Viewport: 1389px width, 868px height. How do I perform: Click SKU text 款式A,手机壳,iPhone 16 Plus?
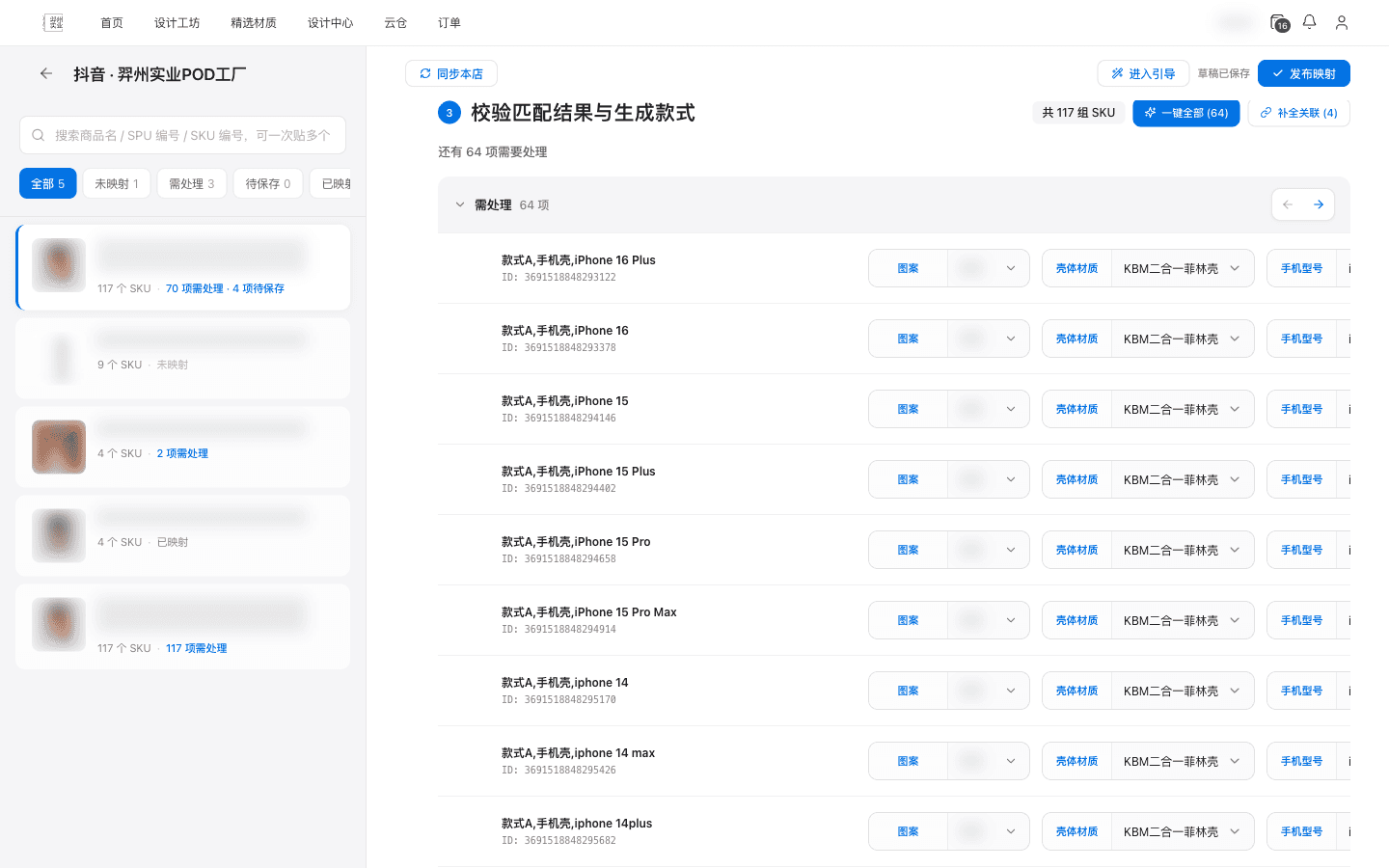[x=578, y=260]
